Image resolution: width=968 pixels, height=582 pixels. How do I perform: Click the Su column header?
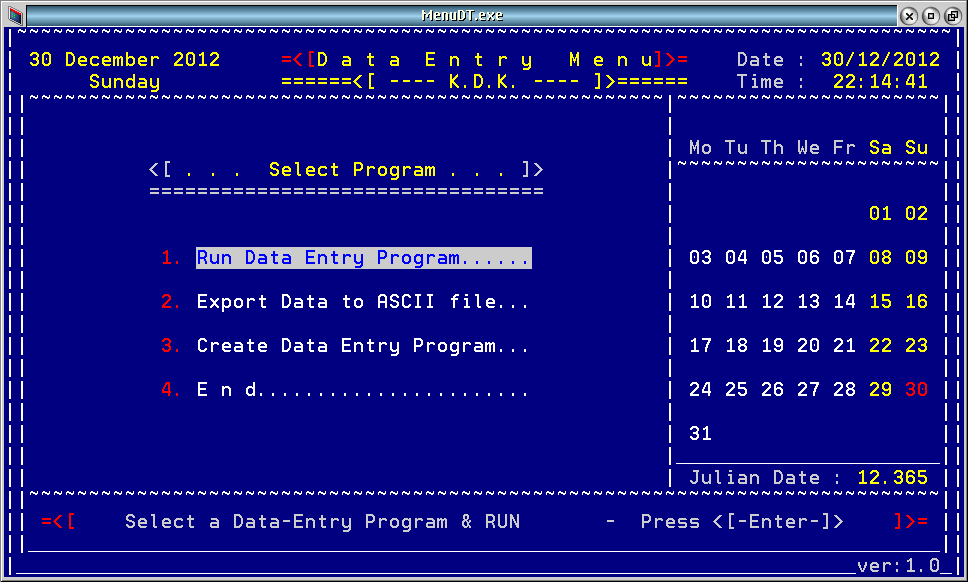tap(916, 148)
